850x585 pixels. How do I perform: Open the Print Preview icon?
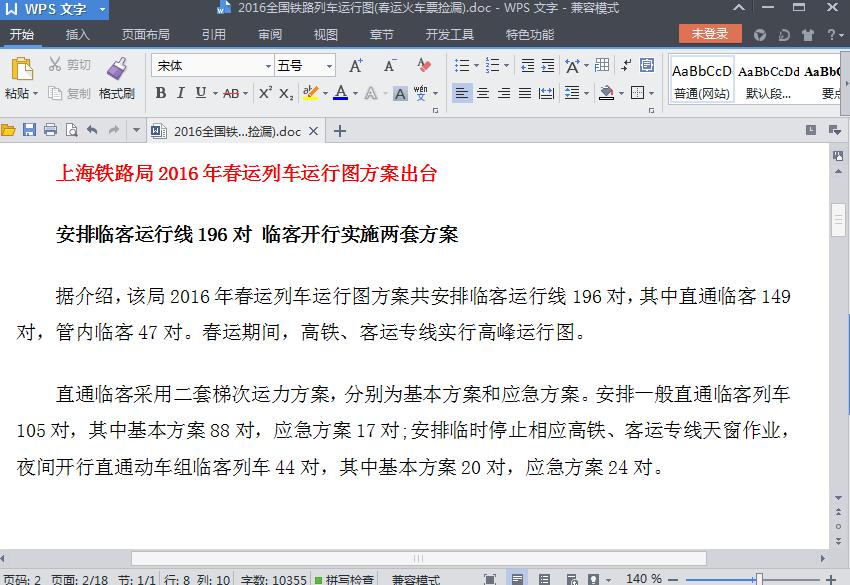click(x=72, y=130)
